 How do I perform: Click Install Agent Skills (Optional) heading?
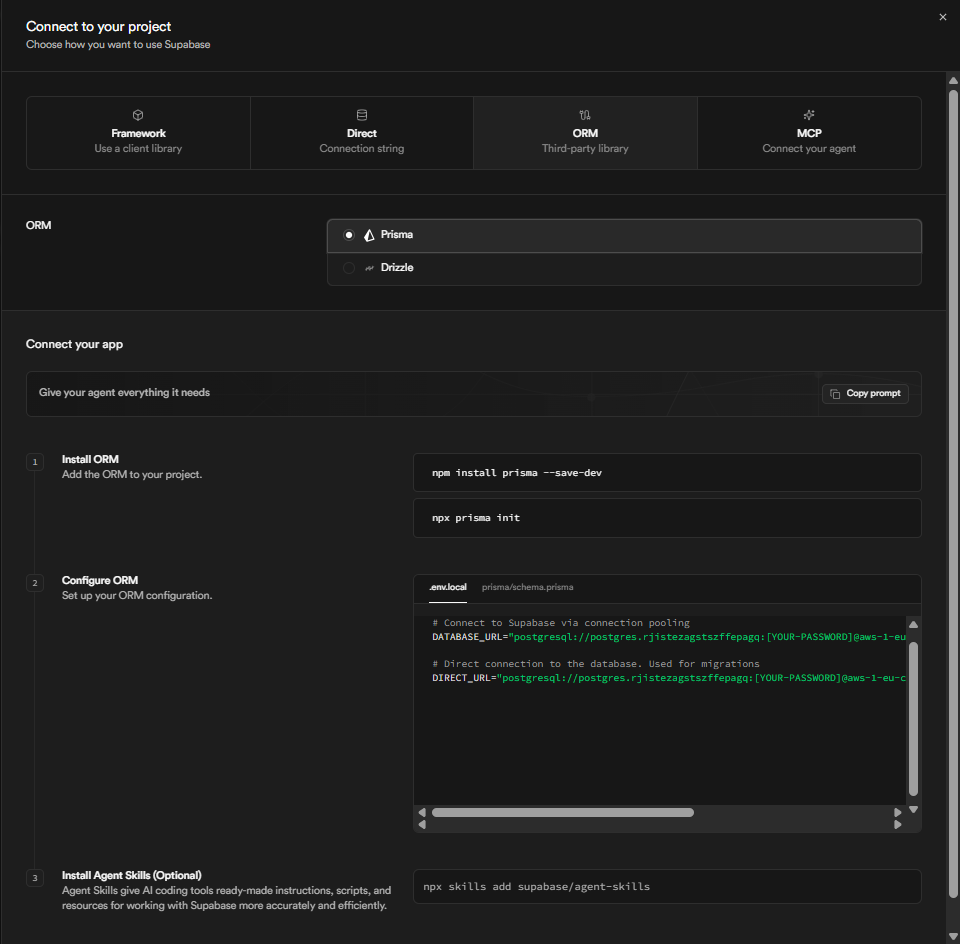[132, 875]
